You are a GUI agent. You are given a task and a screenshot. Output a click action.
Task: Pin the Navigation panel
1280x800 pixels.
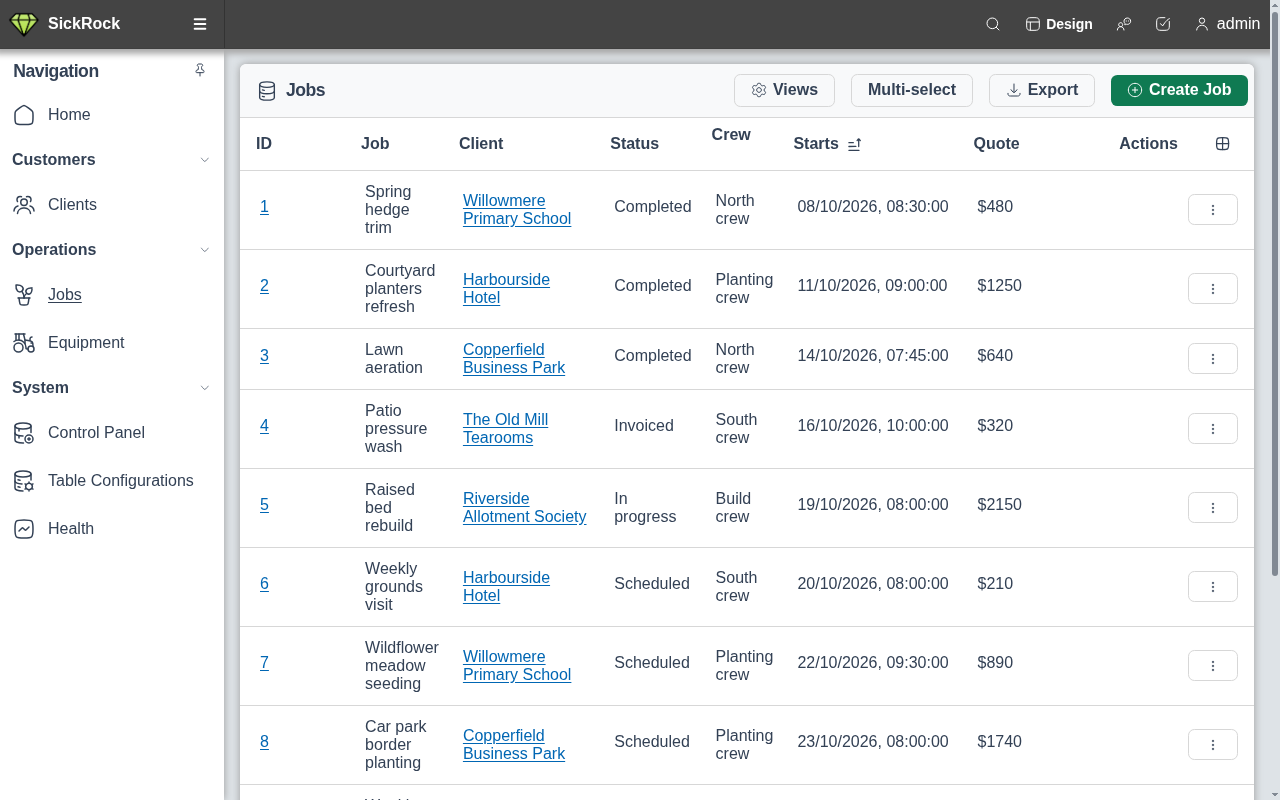coord(200,70)
